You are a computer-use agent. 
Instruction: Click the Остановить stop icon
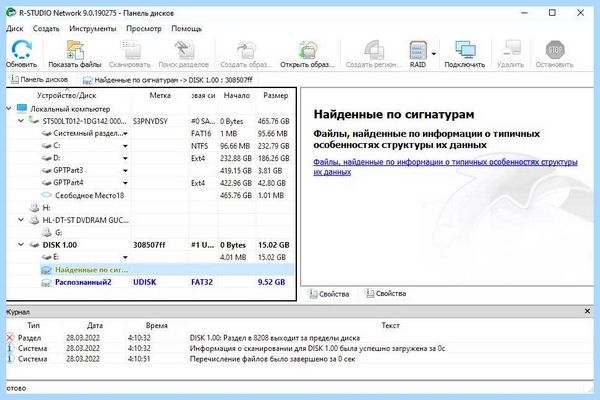554,50
